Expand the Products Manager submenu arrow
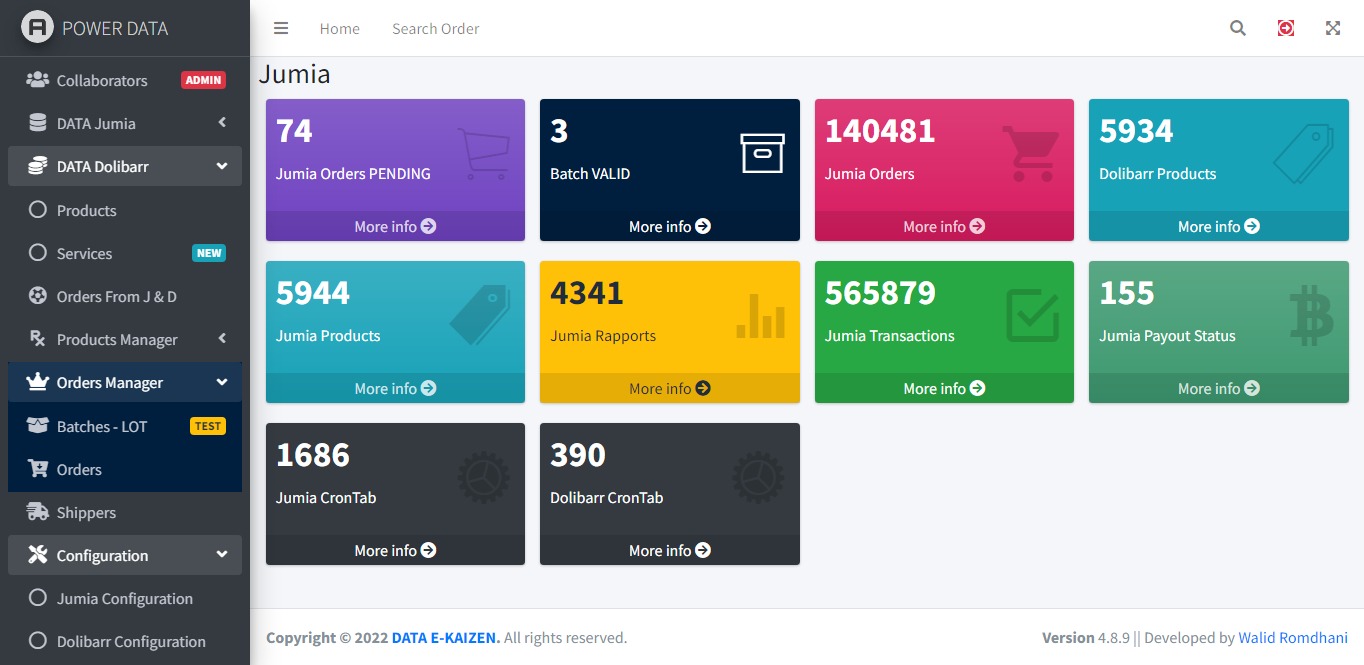 (222, 339)
